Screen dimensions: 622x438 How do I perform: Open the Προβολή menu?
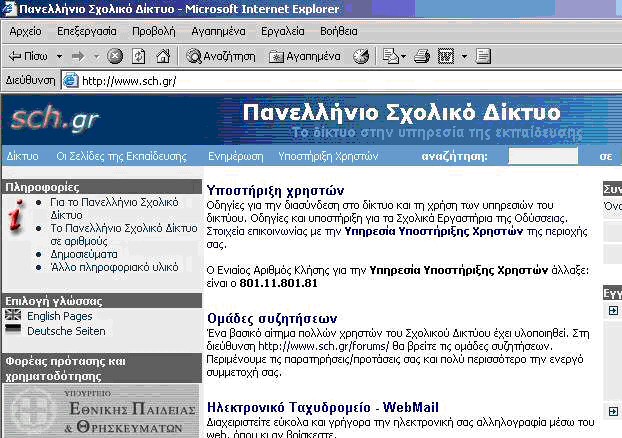click(x=154, y=31)
